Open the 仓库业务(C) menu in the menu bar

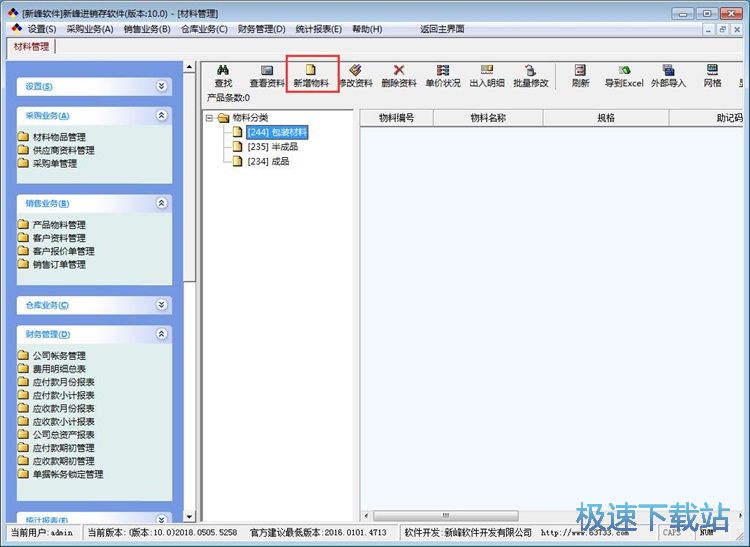(x=204, y=29)
